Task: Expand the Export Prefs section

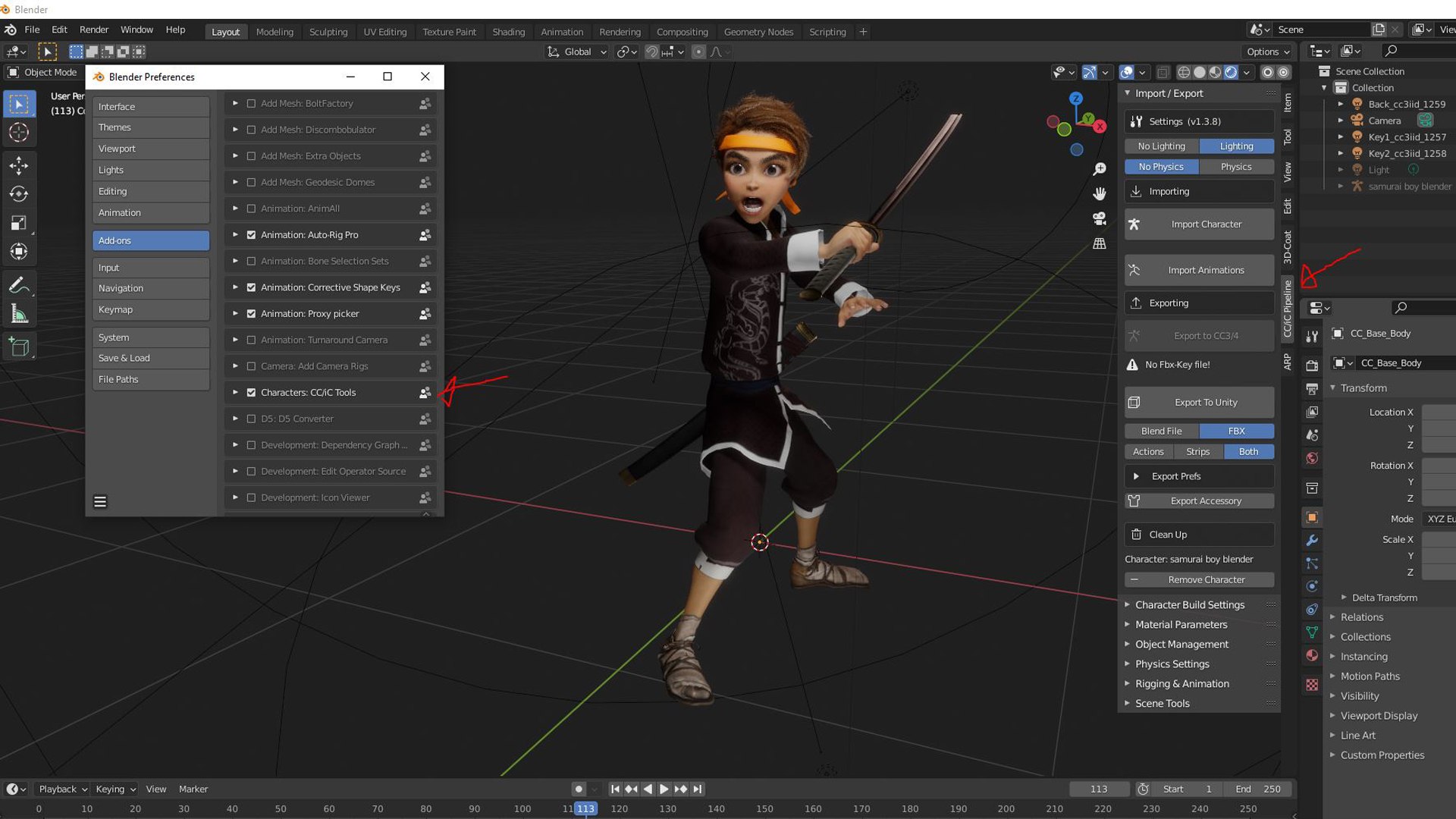Action: (1199, 477)
